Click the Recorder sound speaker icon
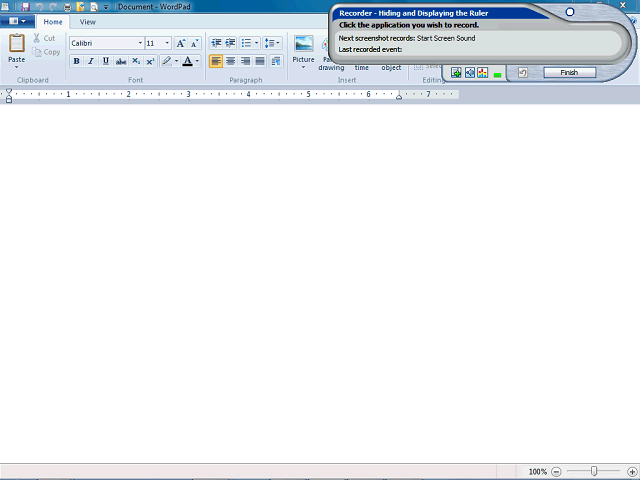The image size is (640, 480). click(x=469, y=73)
